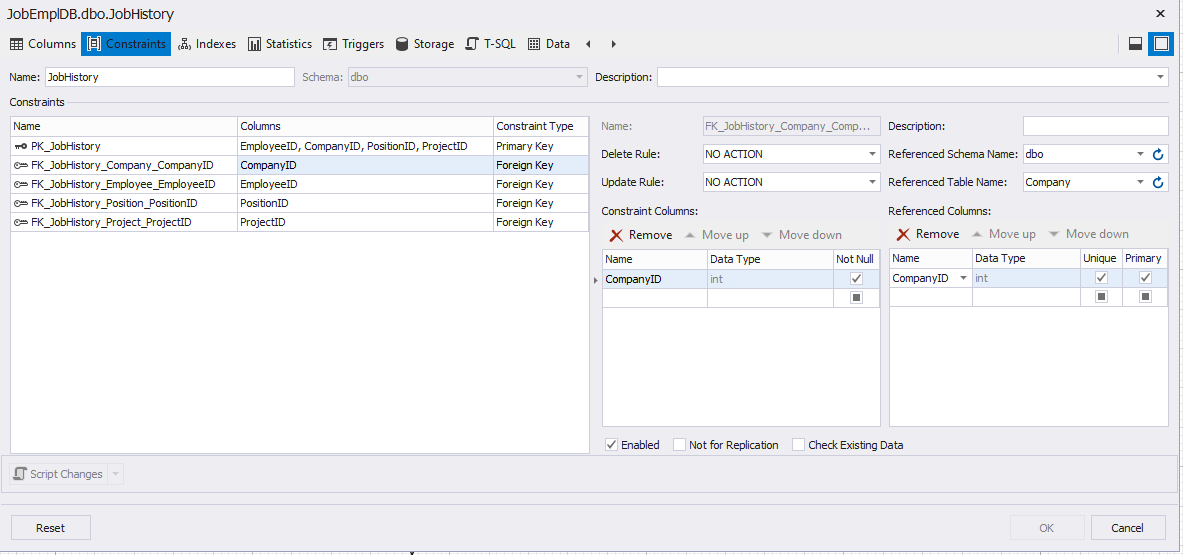Select FK_JobHistory_Position_PositionID constraint row
The width and height of the screenshot is (1183, 555).
(300, 204)
